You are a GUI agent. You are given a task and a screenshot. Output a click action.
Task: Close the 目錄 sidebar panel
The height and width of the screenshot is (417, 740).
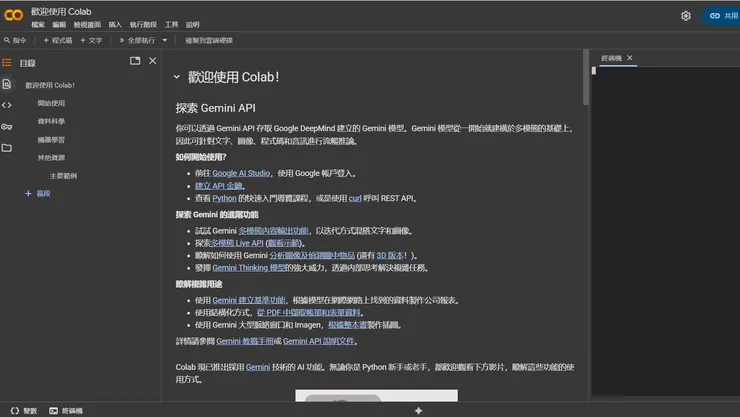152,61
